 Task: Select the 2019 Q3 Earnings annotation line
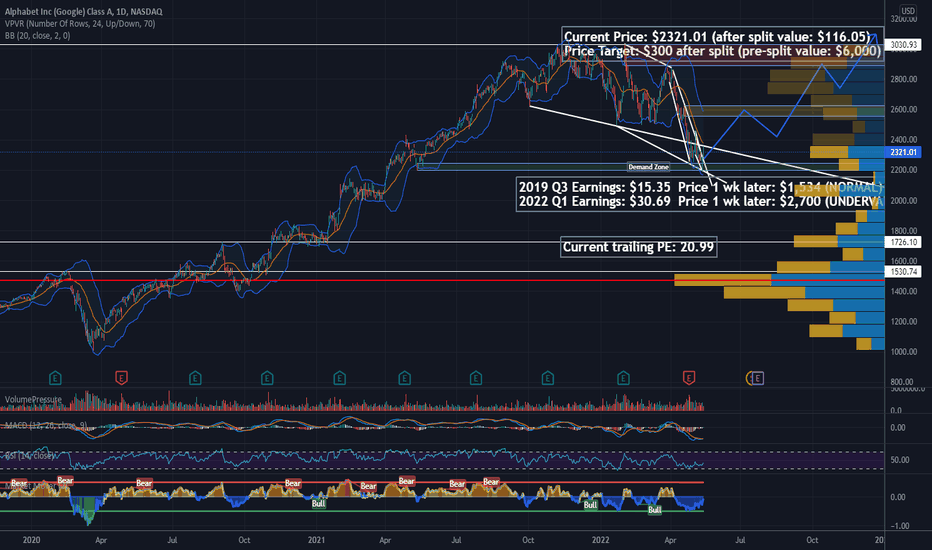pyautogui.click(x=700, y=187)
